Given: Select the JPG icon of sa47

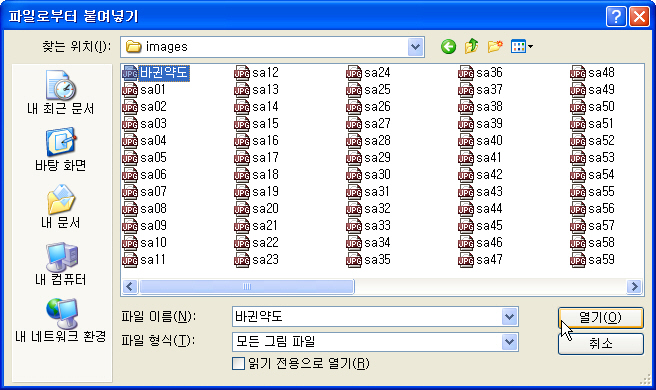Looking at the screenshot, I should [466, 259].
